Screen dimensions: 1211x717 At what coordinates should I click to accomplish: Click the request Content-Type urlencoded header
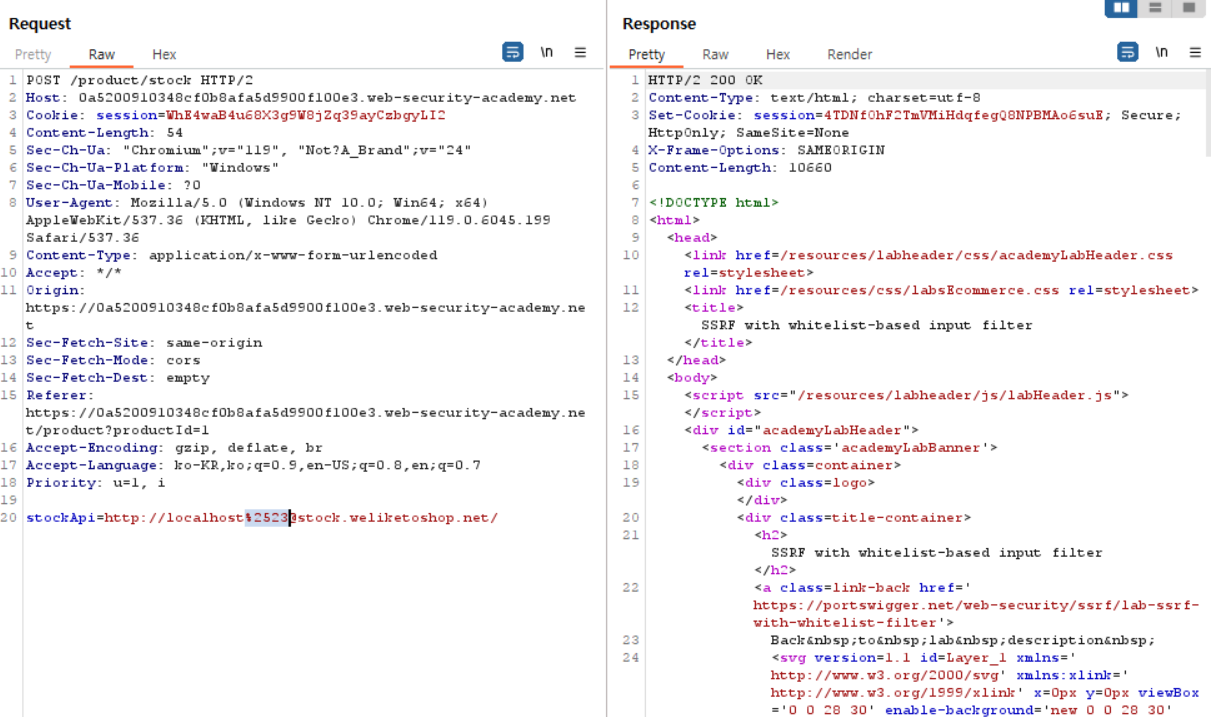pos(232,255)
